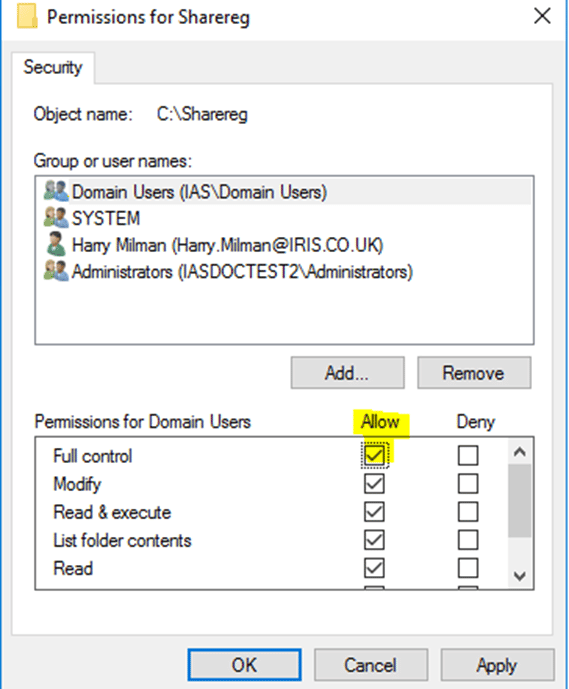569x689 pixels.
Task: Toggle Allow checkbox for Read & execute
Action: (374, 512)
